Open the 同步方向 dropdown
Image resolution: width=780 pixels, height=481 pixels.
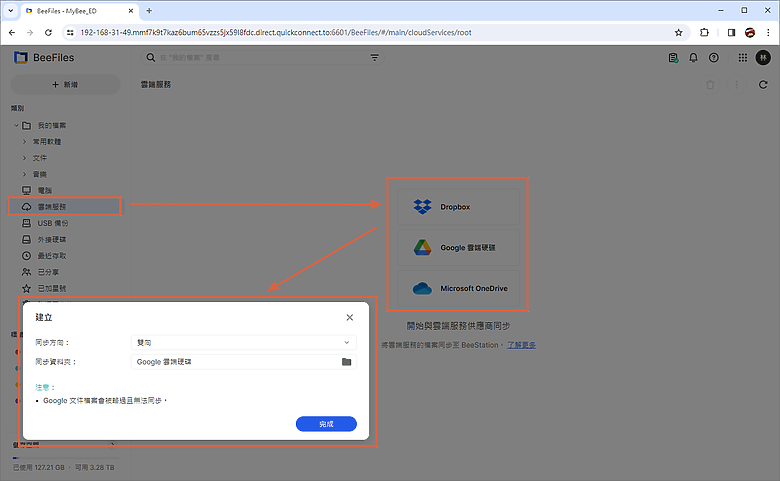click(x=244, y=342)
